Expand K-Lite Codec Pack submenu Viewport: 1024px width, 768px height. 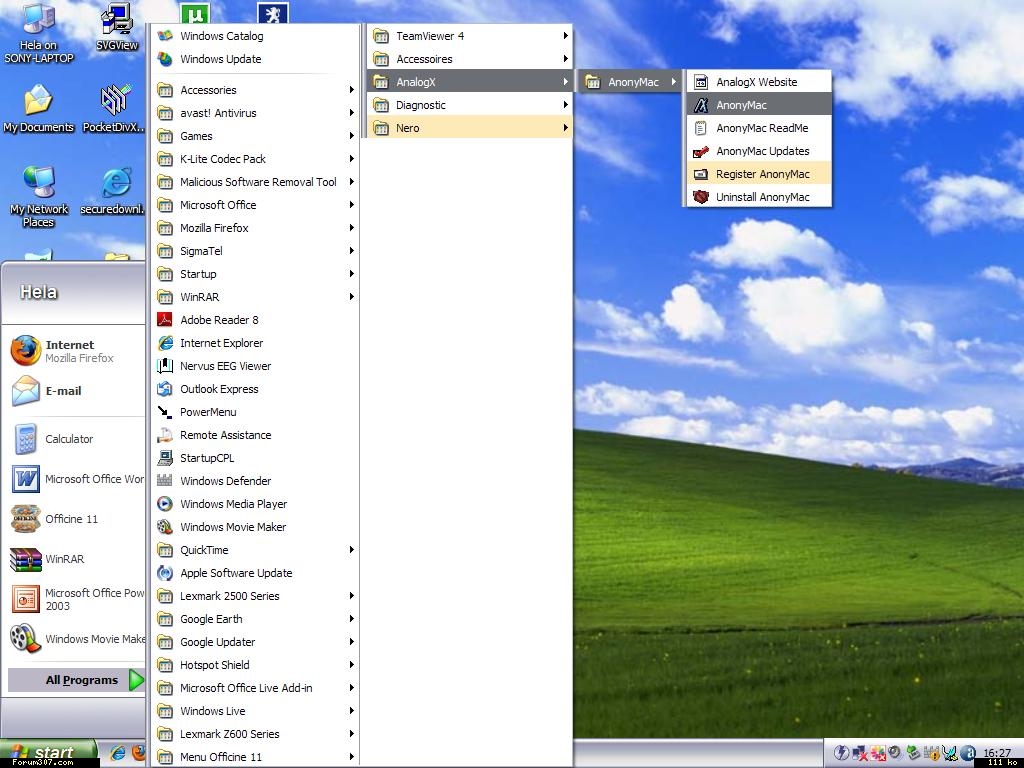(x=256, y=159)
